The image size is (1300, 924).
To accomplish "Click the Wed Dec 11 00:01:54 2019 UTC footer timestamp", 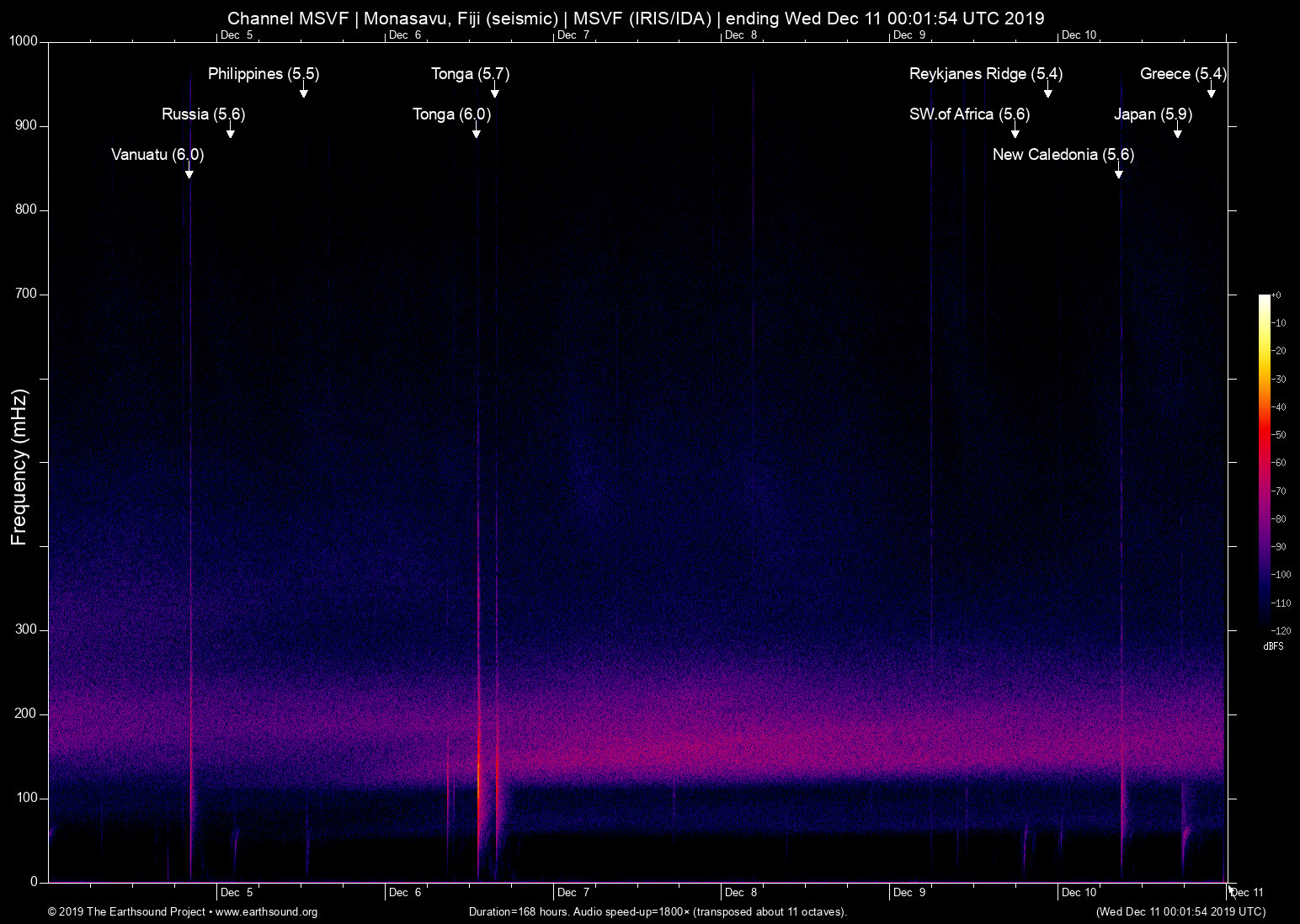I will pos(1180,911).
